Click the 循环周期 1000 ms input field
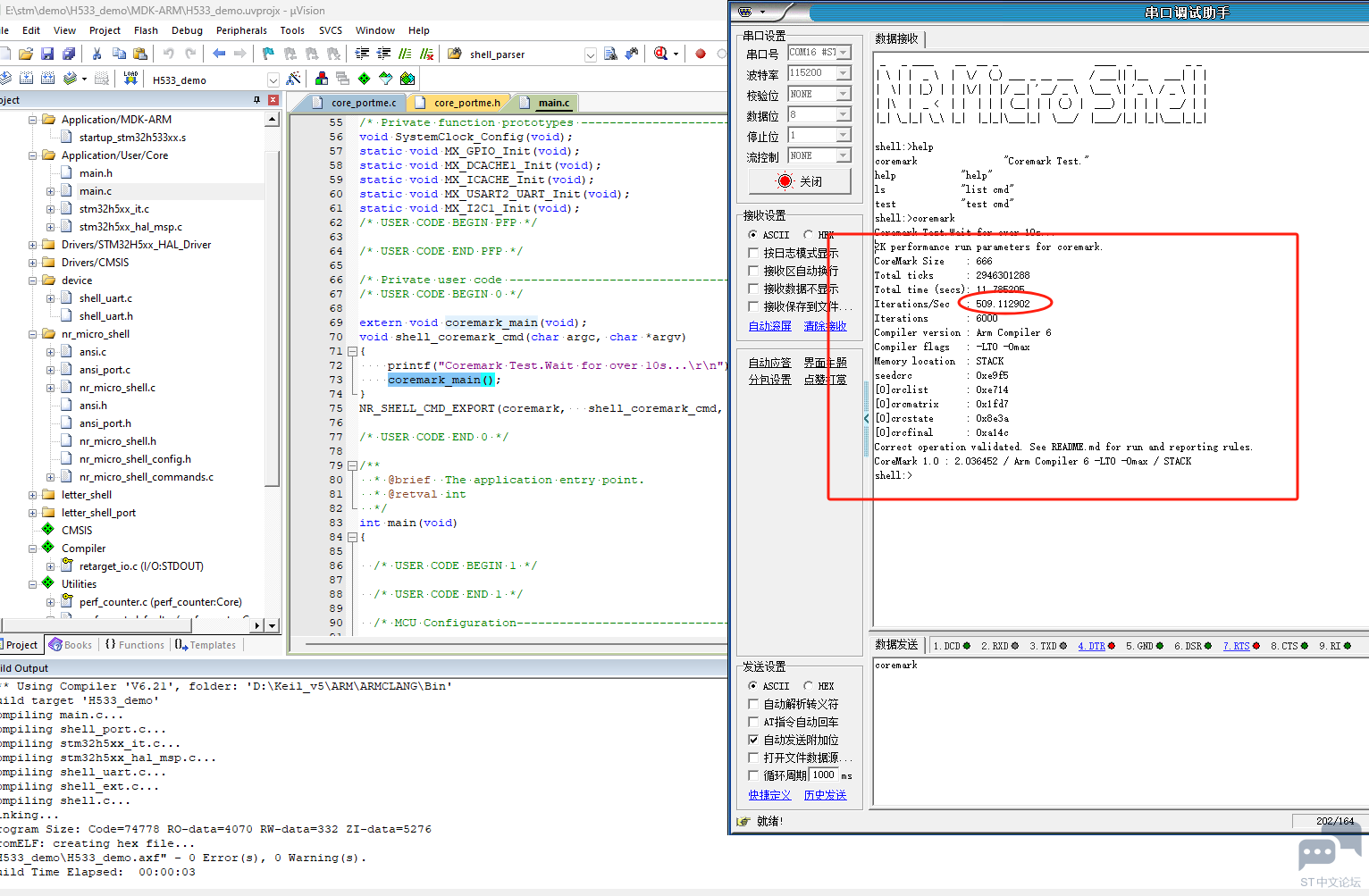The width and height of the screenshot is (1369, 896). 824,775
